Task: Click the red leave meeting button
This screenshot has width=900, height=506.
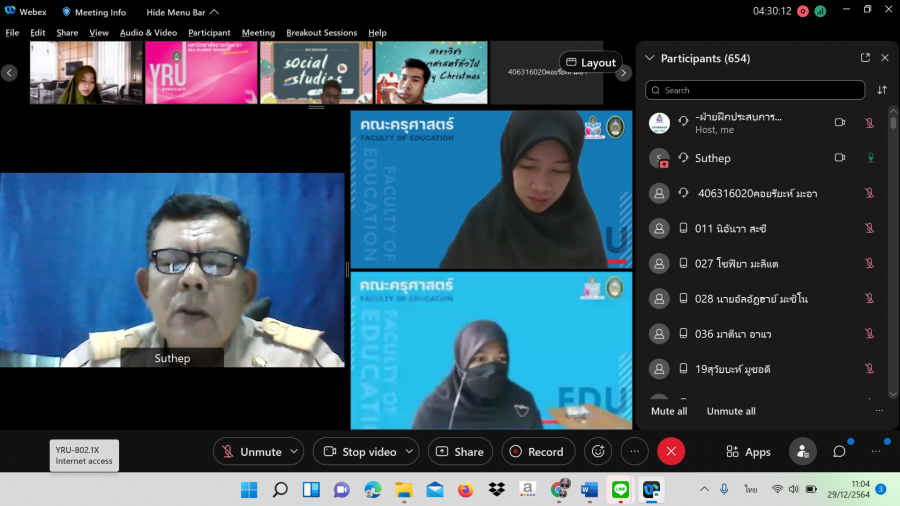Action: 670,452
